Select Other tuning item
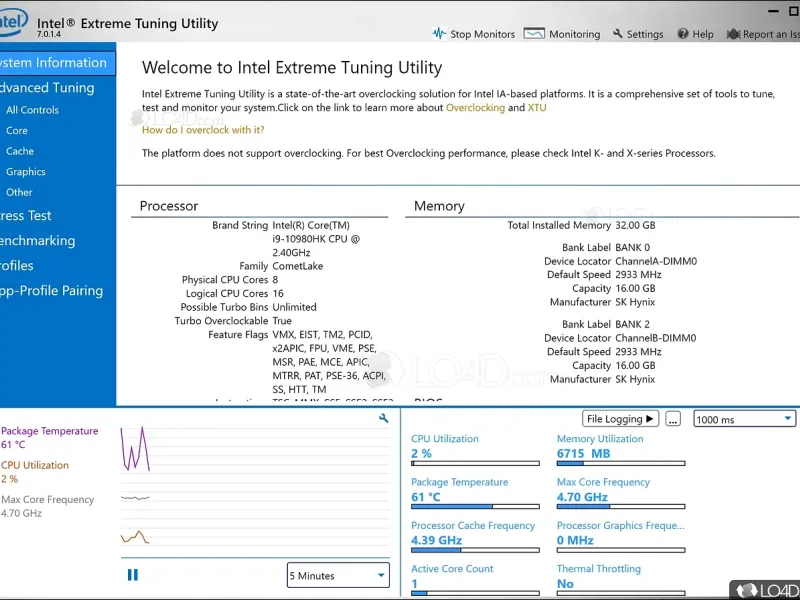This screenshot has height=600, width=800. 19,192
